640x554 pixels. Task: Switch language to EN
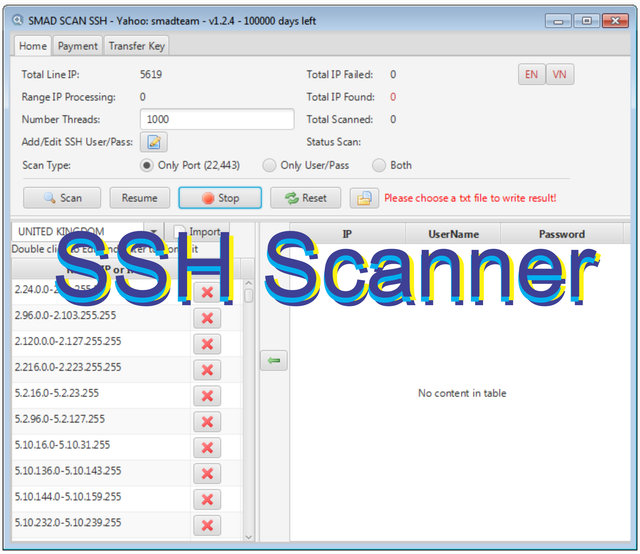(531, 74)
